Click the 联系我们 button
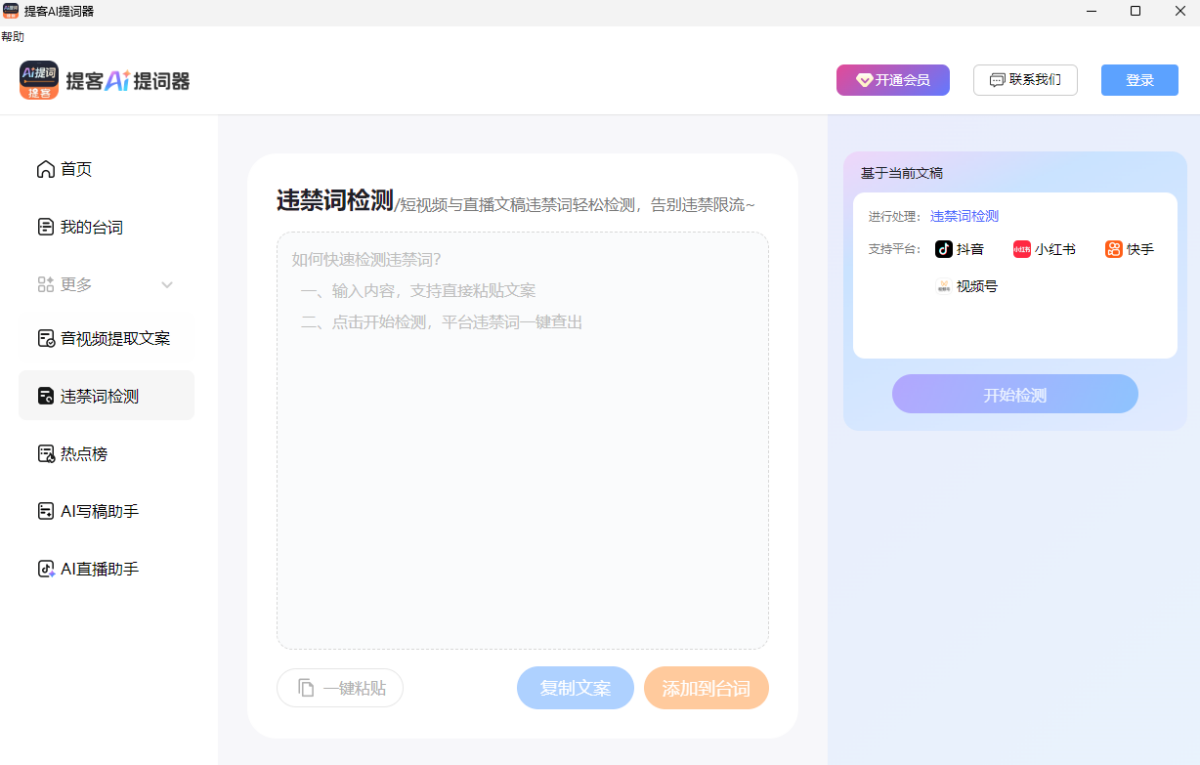The height and width of the screenshot is (765, 1200). point(1025,80)
